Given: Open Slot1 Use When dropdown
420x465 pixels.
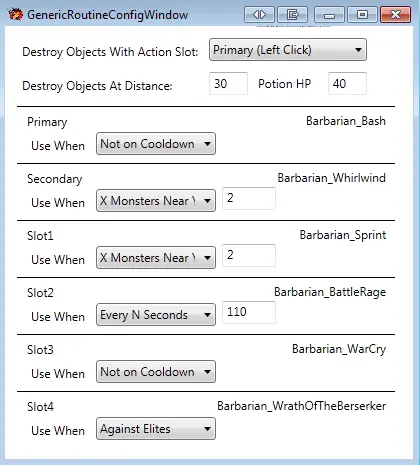Looking at the screenshot, I should tap(156, 258).
